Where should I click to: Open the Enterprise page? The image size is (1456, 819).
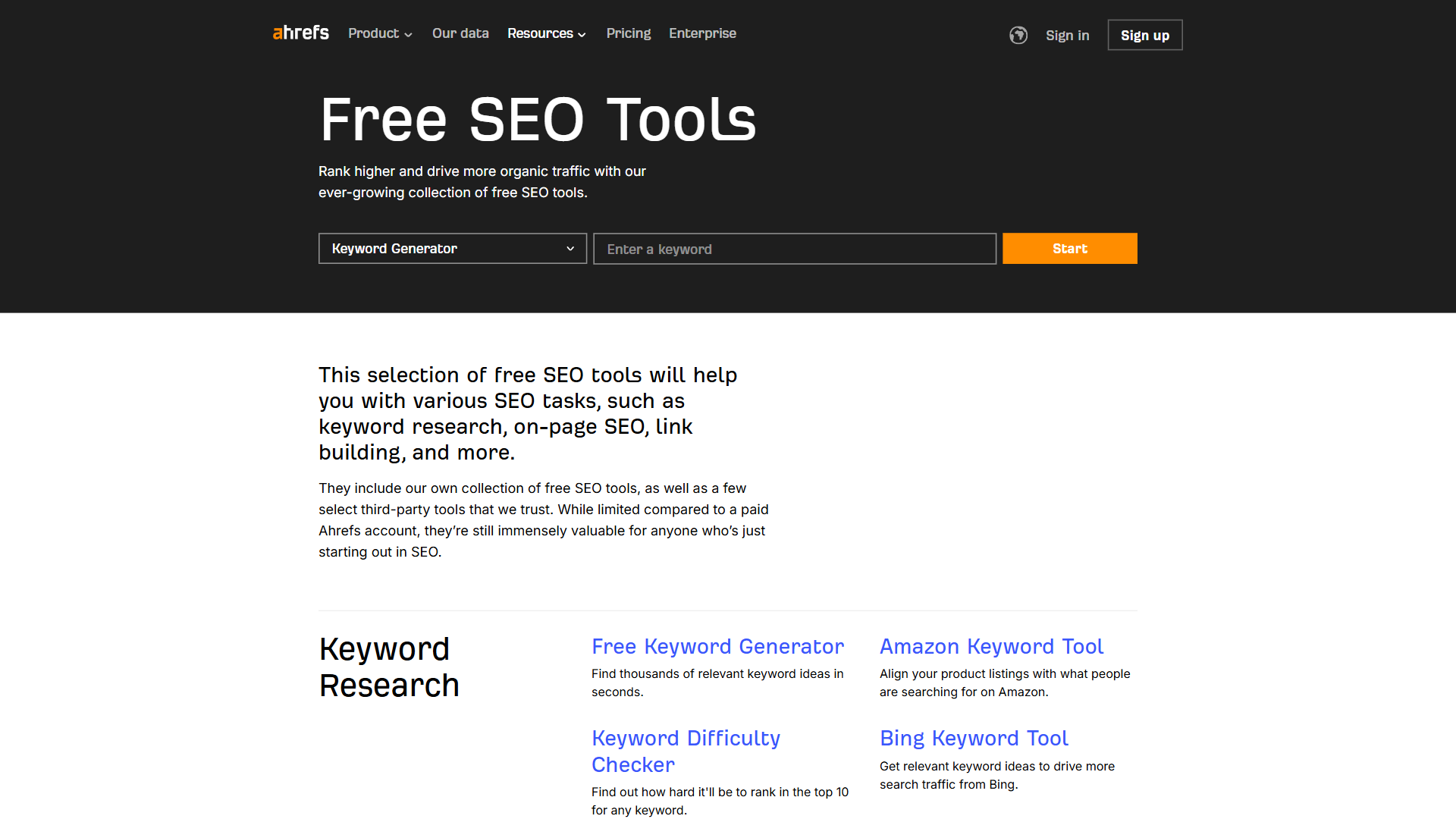702,33
